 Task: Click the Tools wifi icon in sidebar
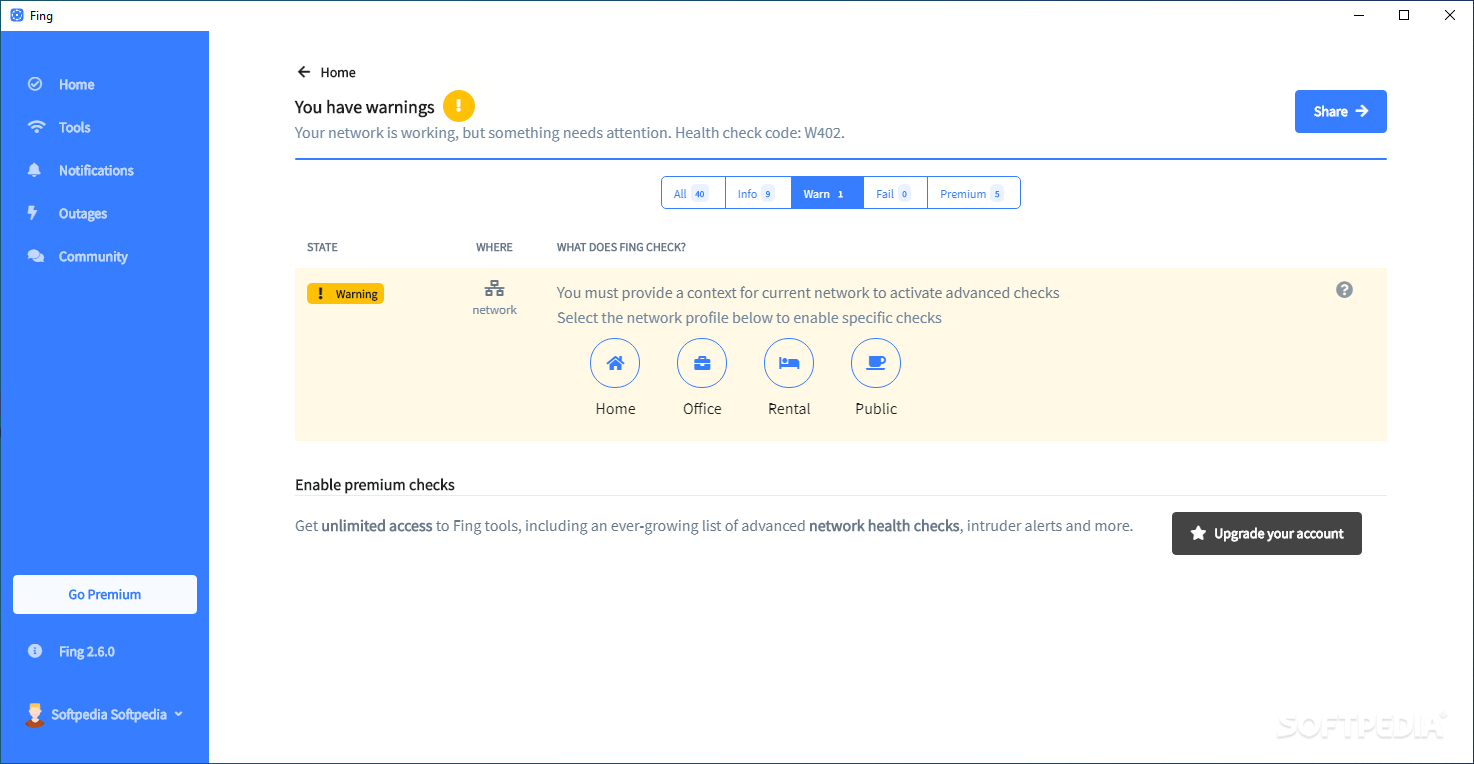click(x=37, y=128)
